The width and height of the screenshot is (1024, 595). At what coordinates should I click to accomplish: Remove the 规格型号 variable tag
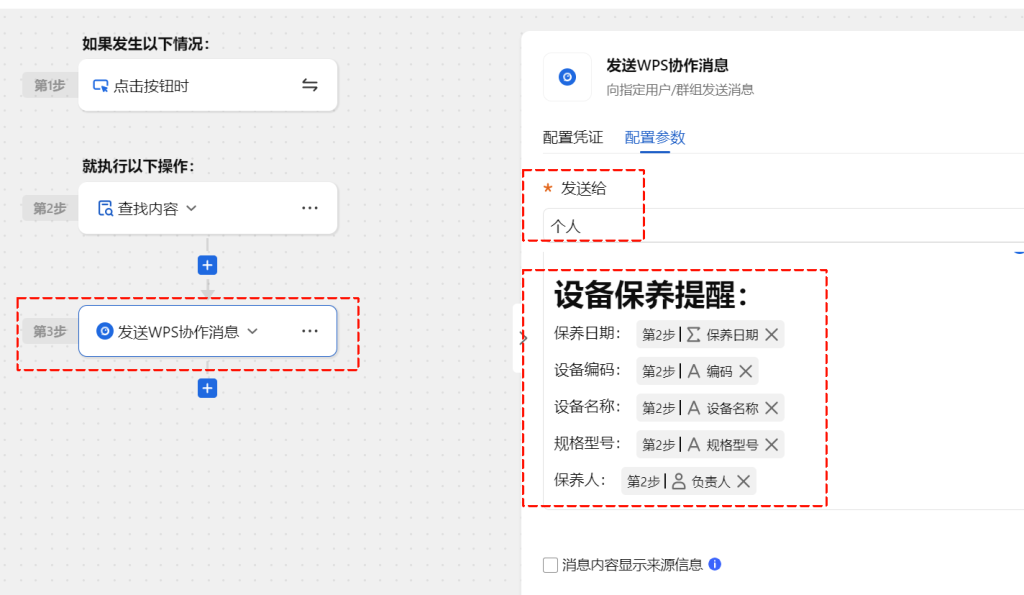771,444
